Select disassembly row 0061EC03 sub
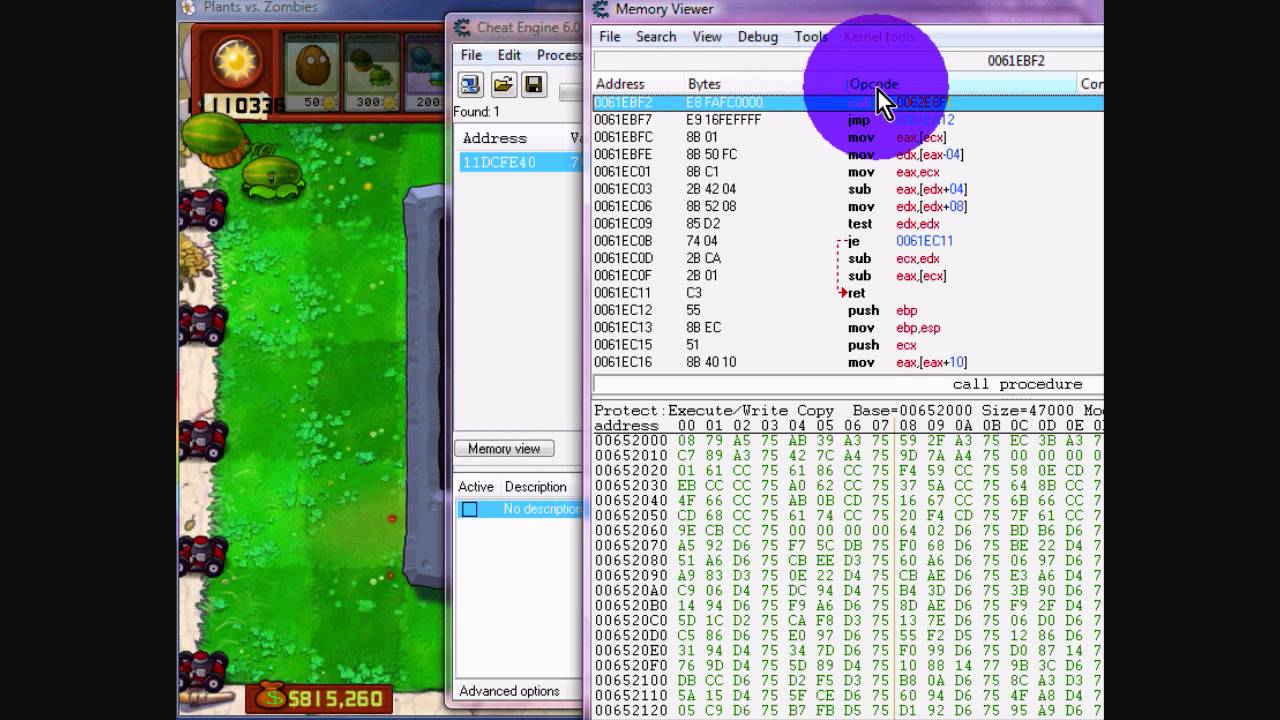Screen dimensions: 1280x720 (848, 189)
